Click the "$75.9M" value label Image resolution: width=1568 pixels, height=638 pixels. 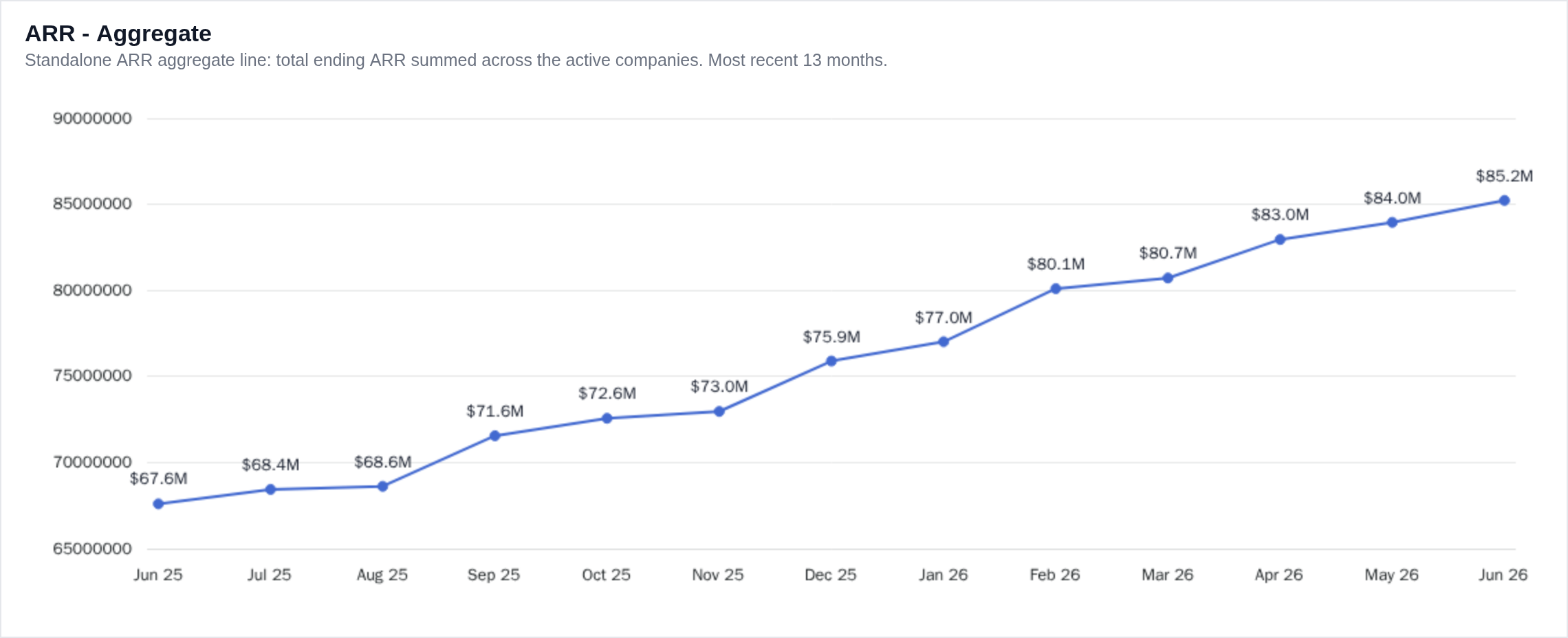click(x=831, y=337)
